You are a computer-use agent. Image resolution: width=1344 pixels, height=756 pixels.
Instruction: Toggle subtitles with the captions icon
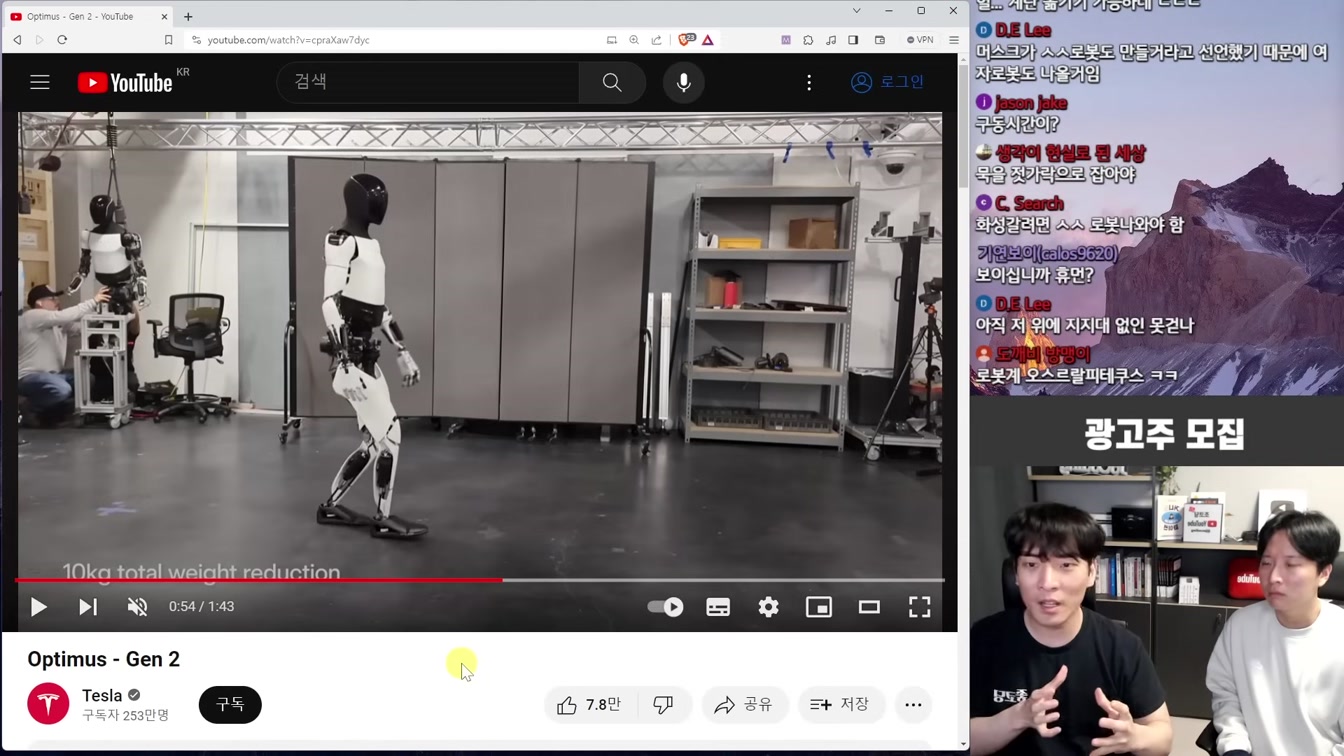point(718,607)
